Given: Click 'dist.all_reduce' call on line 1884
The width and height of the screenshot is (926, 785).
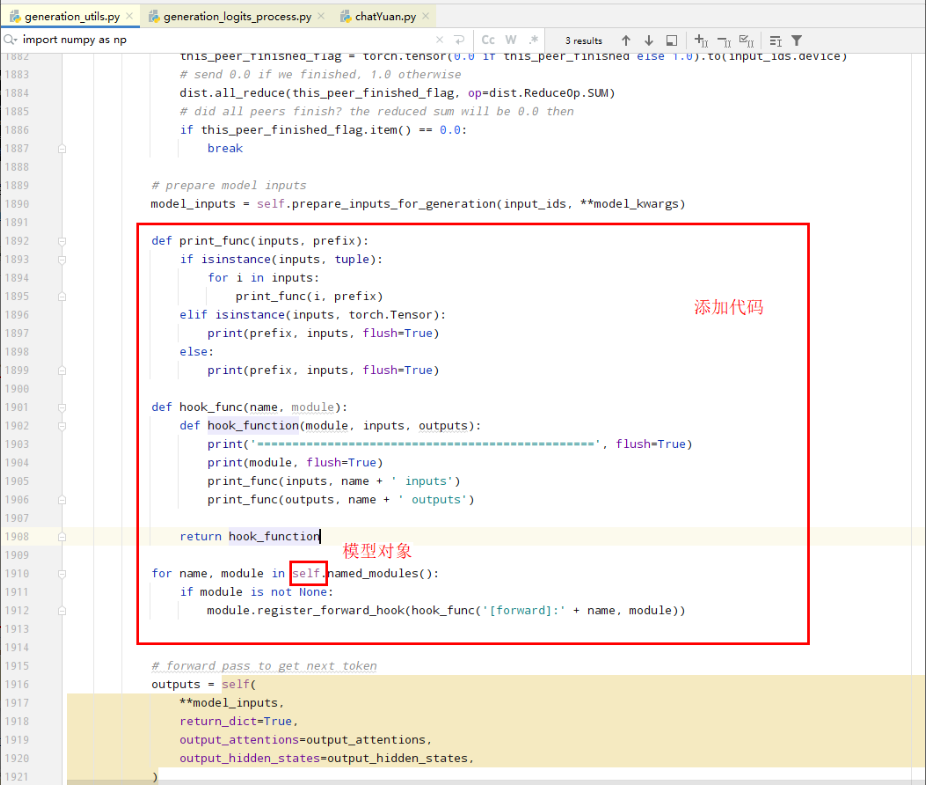Looking at the screenshot, I should pos(233,93).
